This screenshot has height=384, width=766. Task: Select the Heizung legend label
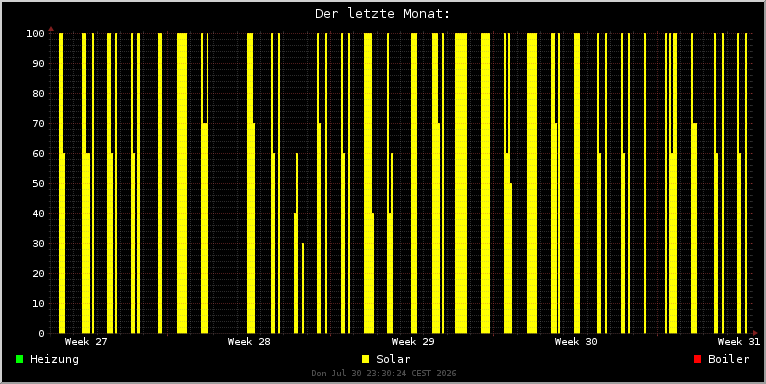coord(54,360)
